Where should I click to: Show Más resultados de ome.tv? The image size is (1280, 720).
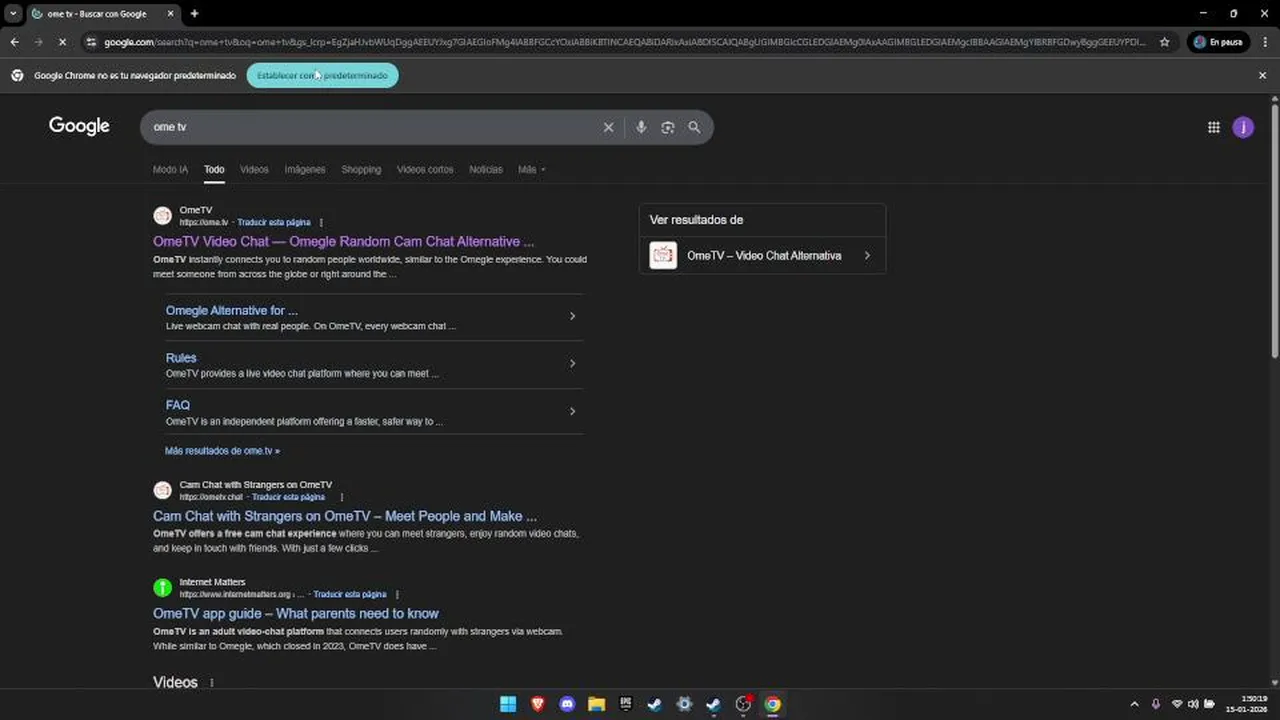coord(222,451)
